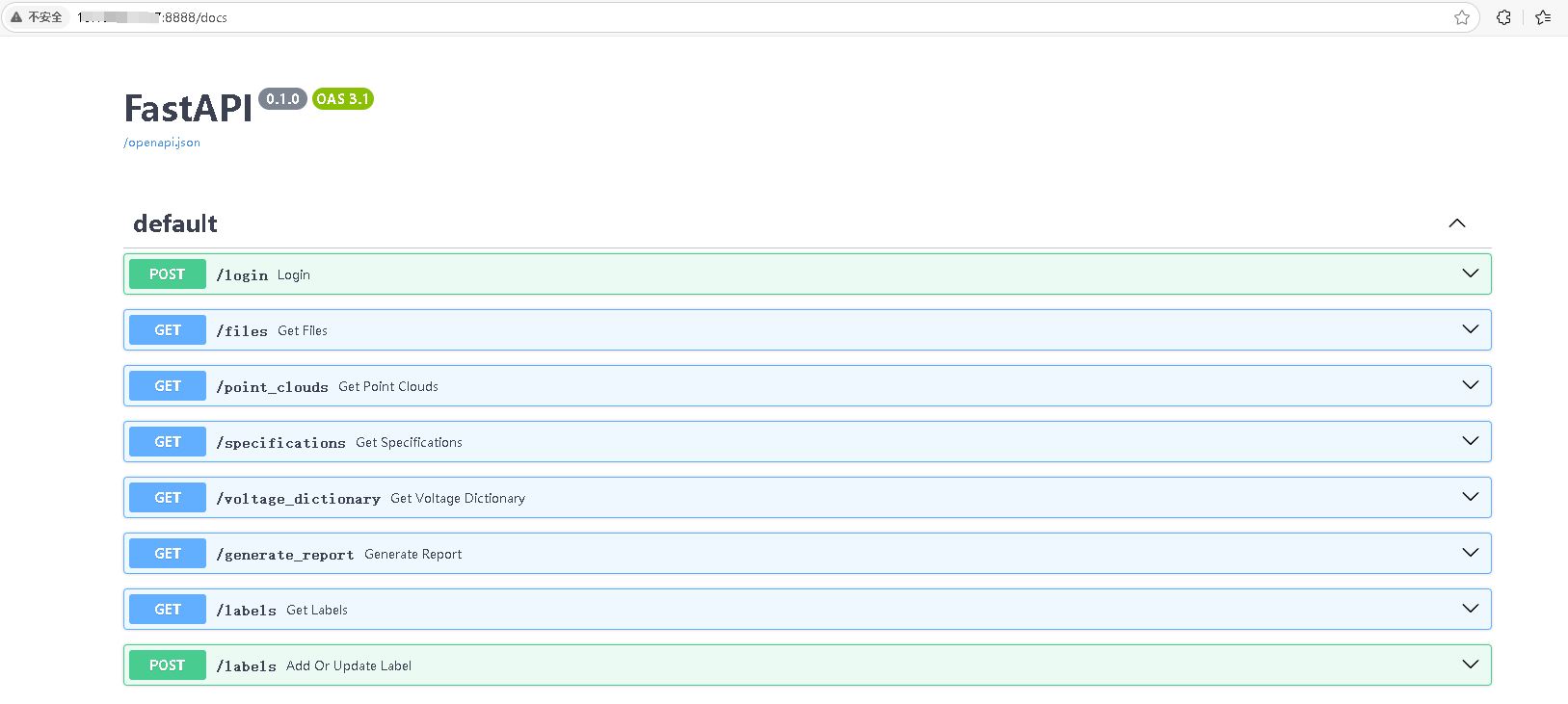Click the Login description text
Image resolution: width=1568 pixels, height=704 pixels.
294,275
